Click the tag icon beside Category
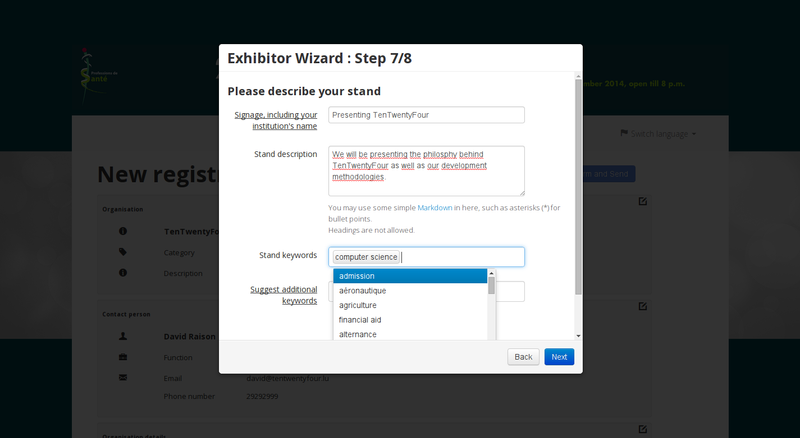This screenshot has height=438, width=800. (123, 252)
